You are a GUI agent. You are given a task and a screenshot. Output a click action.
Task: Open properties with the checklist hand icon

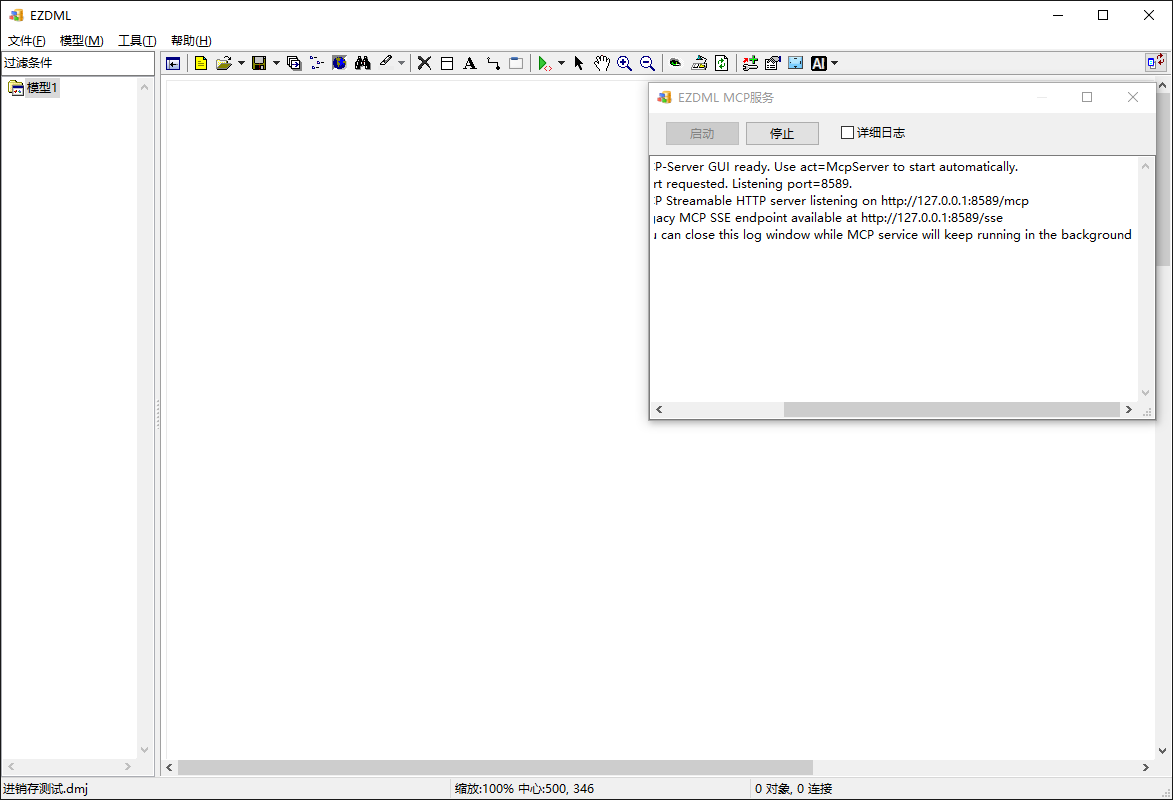773,64
